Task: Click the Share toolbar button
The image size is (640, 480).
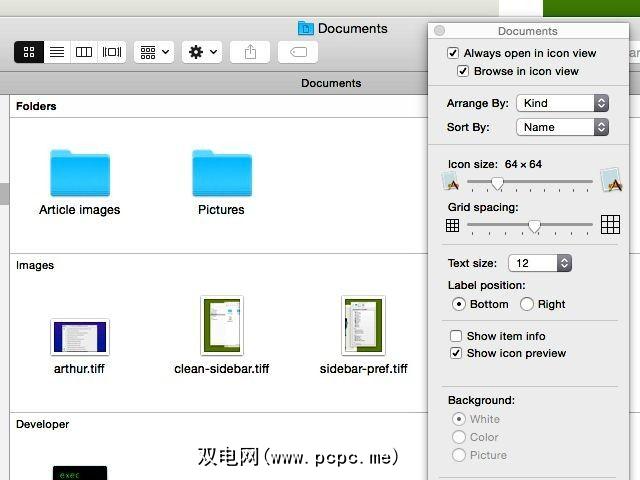Action: [250, 52]
